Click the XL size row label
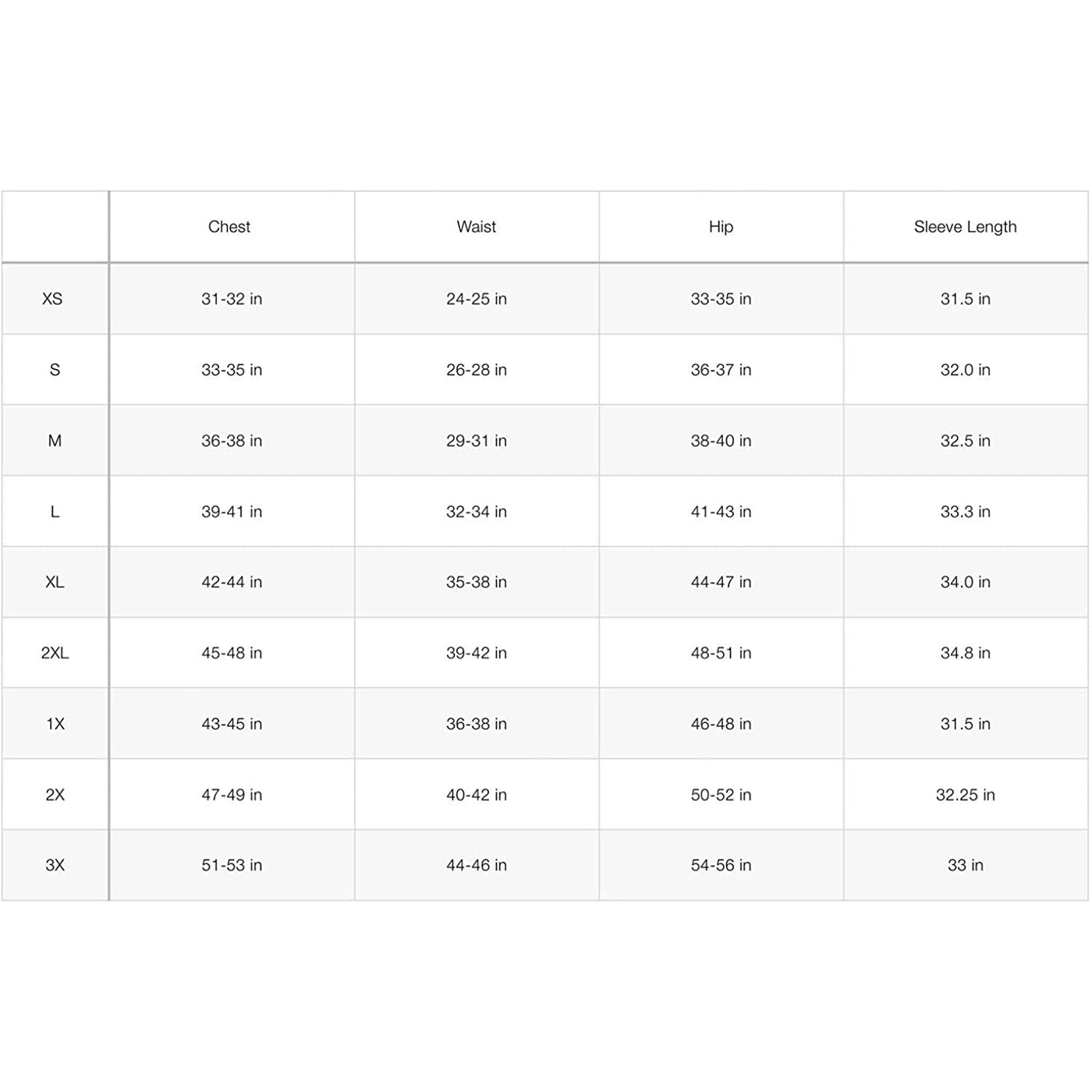 [x=55, y=582]
